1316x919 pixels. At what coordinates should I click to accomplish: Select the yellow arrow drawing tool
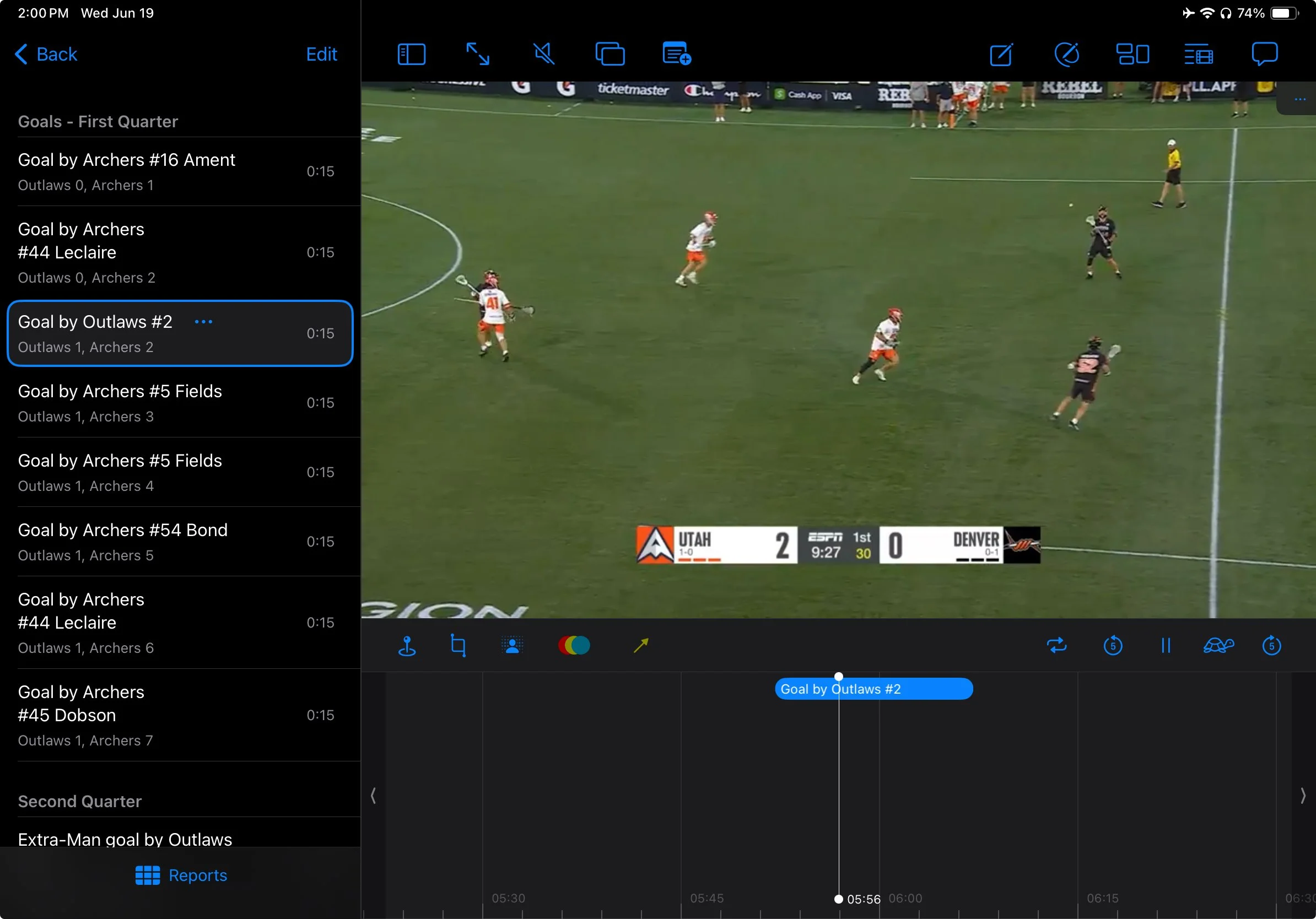pyautogui.click(x=641, y=646)
